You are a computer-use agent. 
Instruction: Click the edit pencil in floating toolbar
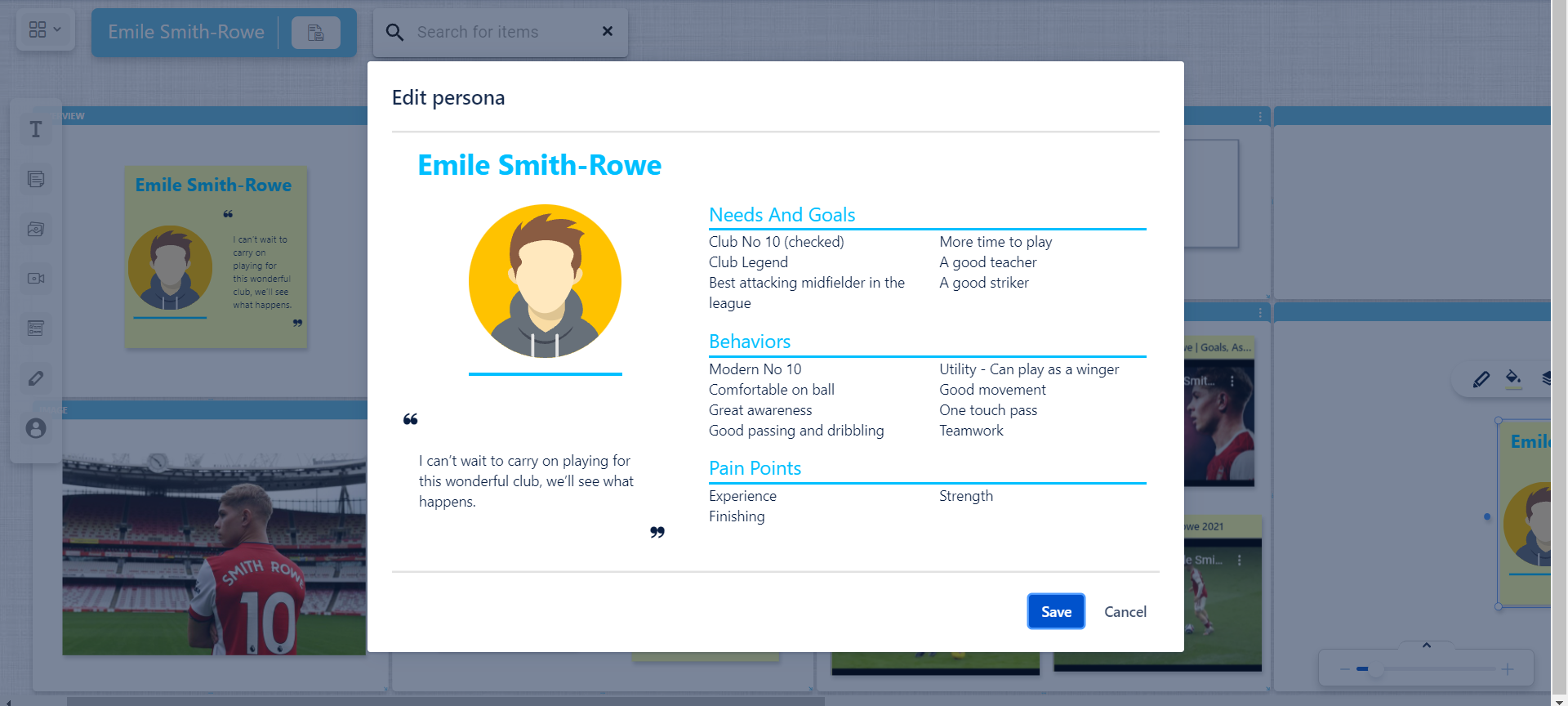1481,379
